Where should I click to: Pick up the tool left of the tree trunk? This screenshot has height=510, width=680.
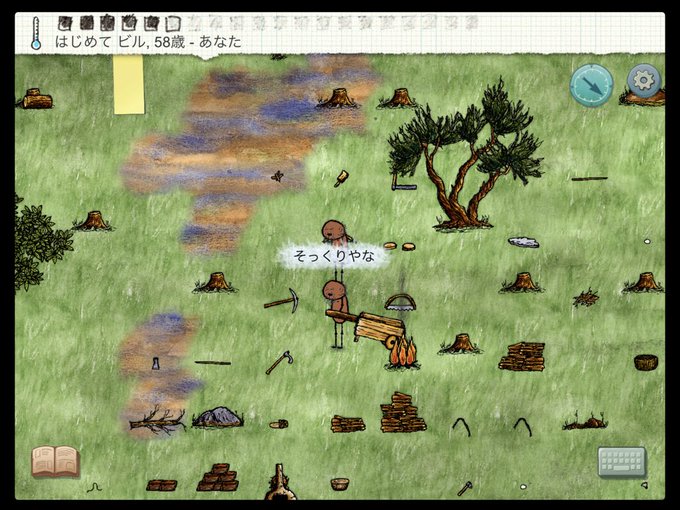tap(404, 182)
